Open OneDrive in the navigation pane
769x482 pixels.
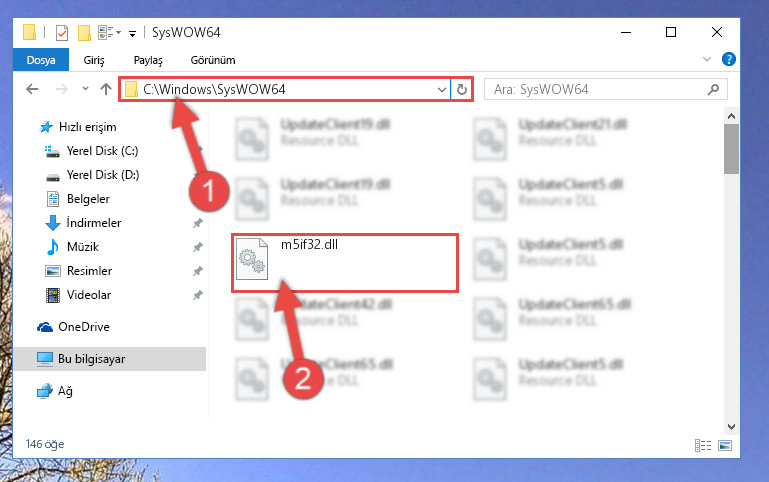83,327
